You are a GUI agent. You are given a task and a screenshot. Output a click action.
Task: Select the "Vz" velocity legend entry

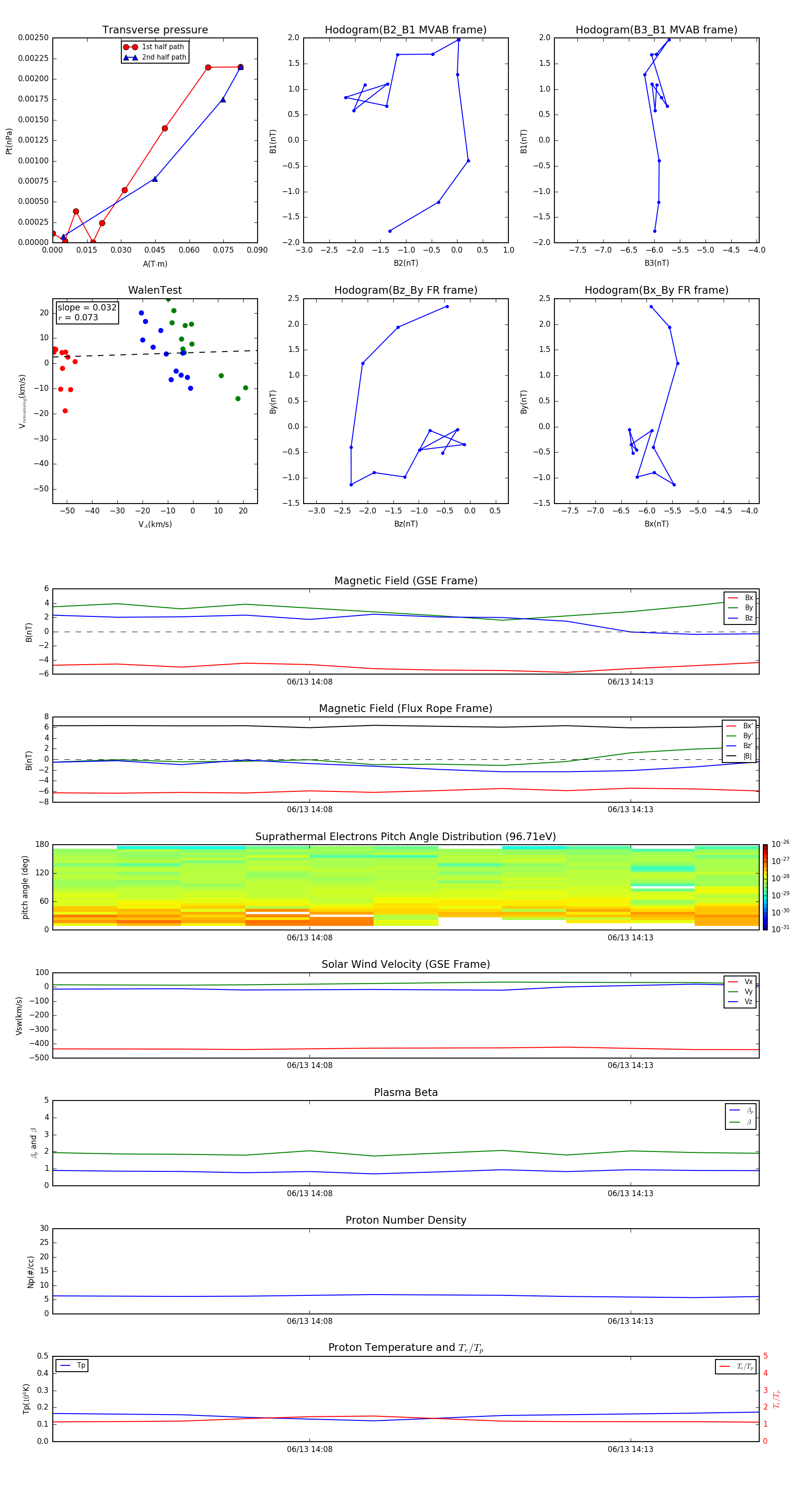(x=740, y=1002)
